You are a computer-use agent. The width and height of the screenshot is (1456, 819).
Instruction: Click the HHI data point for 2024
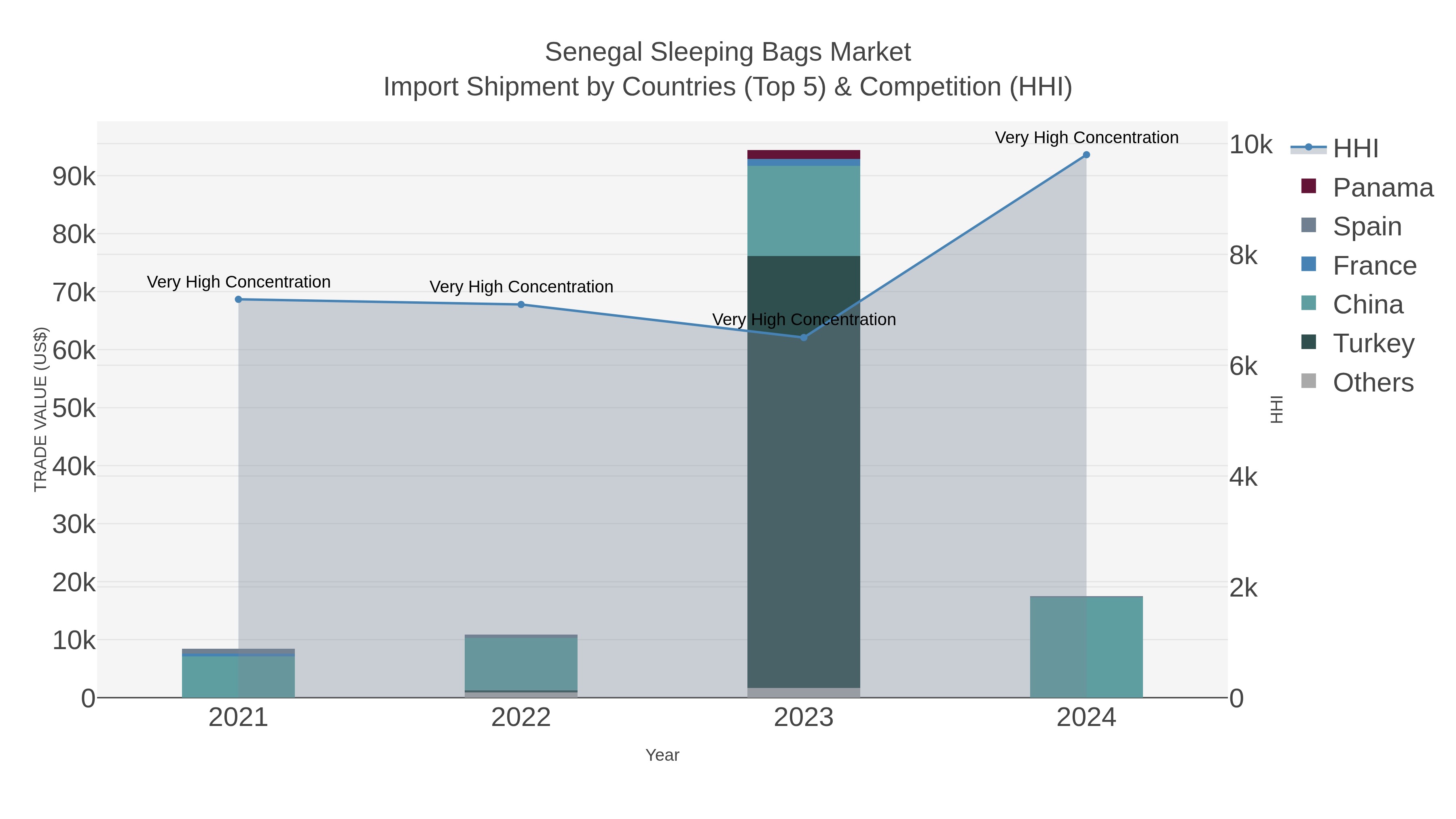1086,155
